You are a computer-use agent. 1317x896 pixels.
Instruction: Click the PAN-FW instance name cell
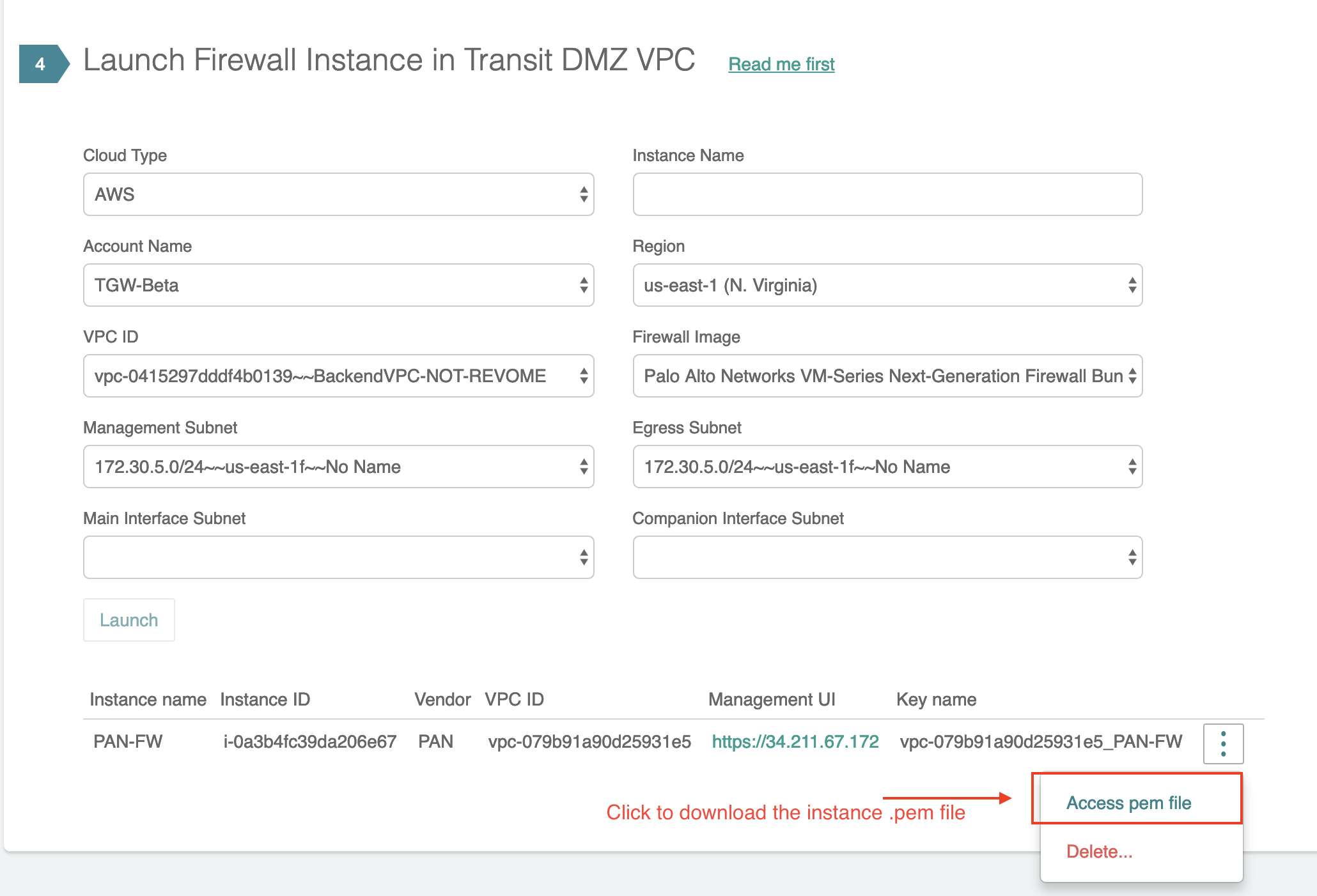(x=128, y=741)
